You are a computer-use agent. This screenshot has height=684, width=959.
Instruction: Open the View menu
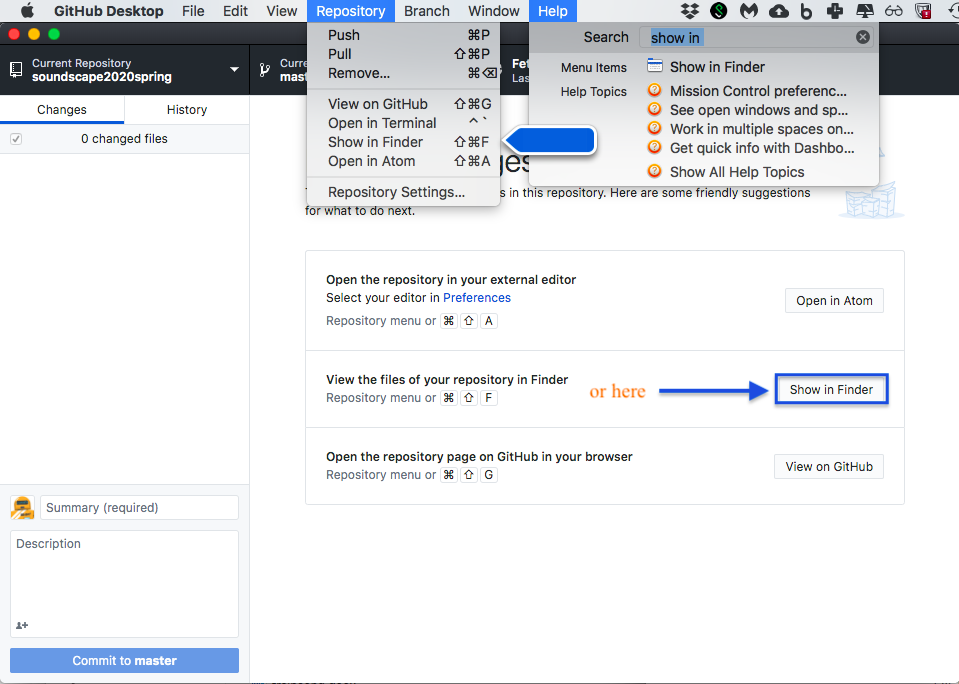(x=282, y=11)
